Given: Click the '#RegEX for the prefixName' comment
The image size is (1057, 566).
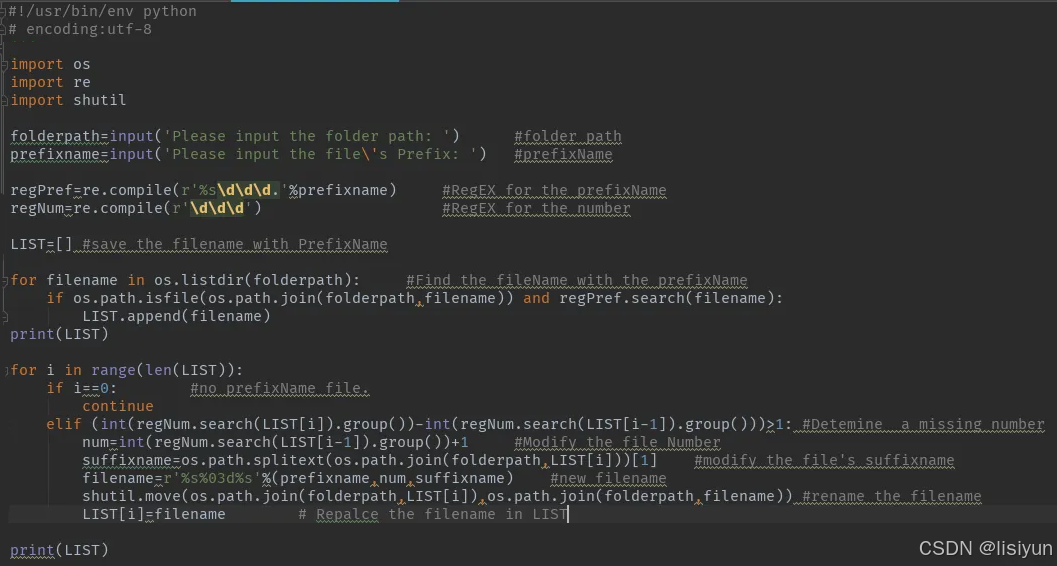Looking at the screenshot, I should [x=554, y=190].
